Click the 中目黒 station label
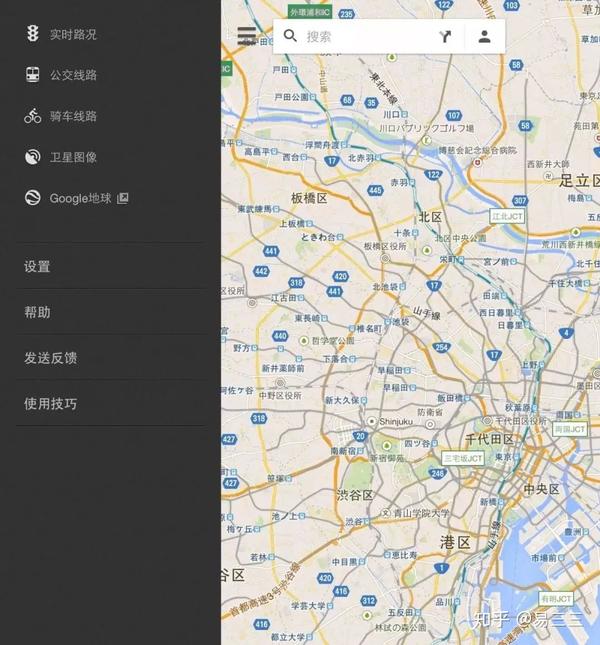Image resolution: width=600 pixels, height=645 pixels. (345, 561)
